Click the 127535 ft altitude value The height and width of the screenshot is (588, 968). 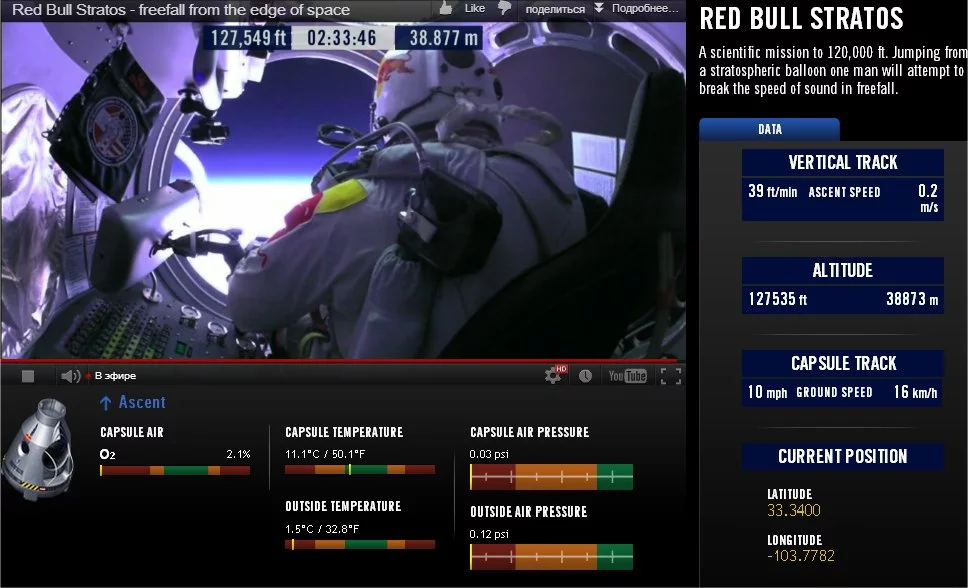click(x=777, y=299)
